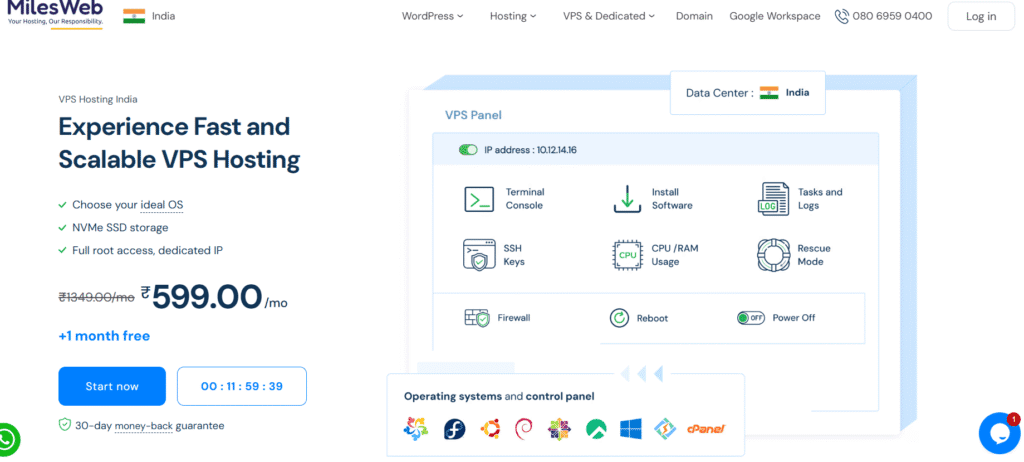Click 'NVMe SSD storage' feature text
This screenshot has height=462, width=1024.
pyautogui.click(x=120, y=227)
